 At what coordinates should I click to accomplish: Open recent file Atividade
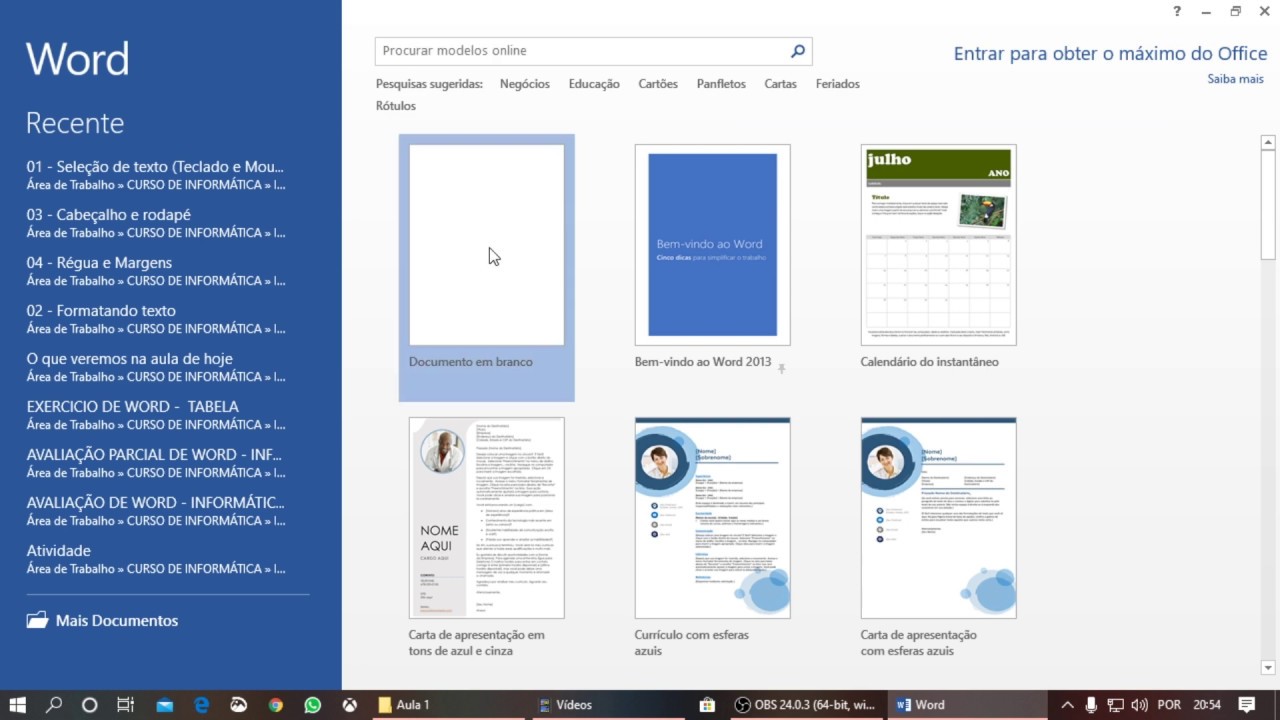pos(156,559)
